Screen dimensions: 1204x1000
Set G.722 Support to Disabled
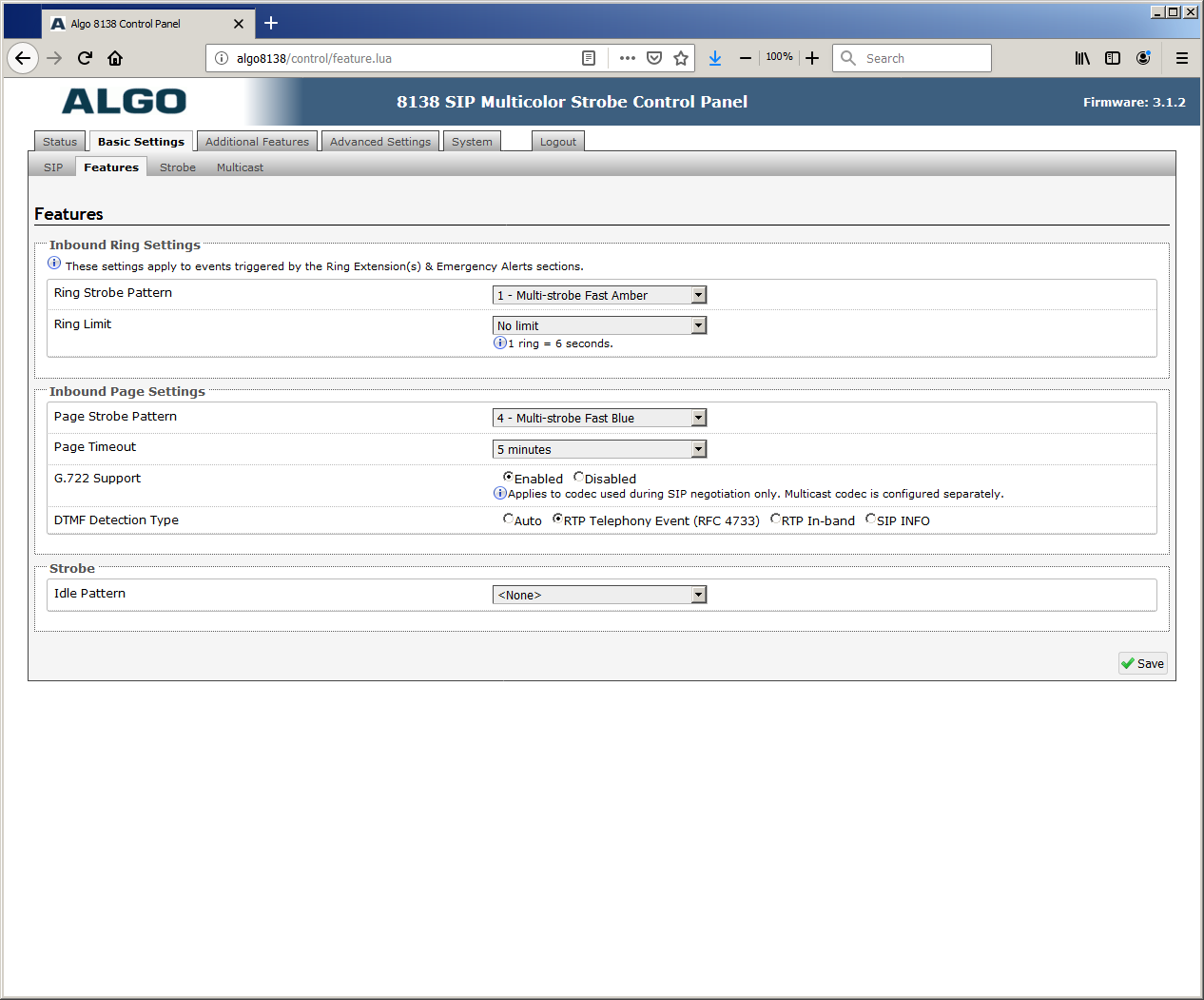click(x=578, y=478)
